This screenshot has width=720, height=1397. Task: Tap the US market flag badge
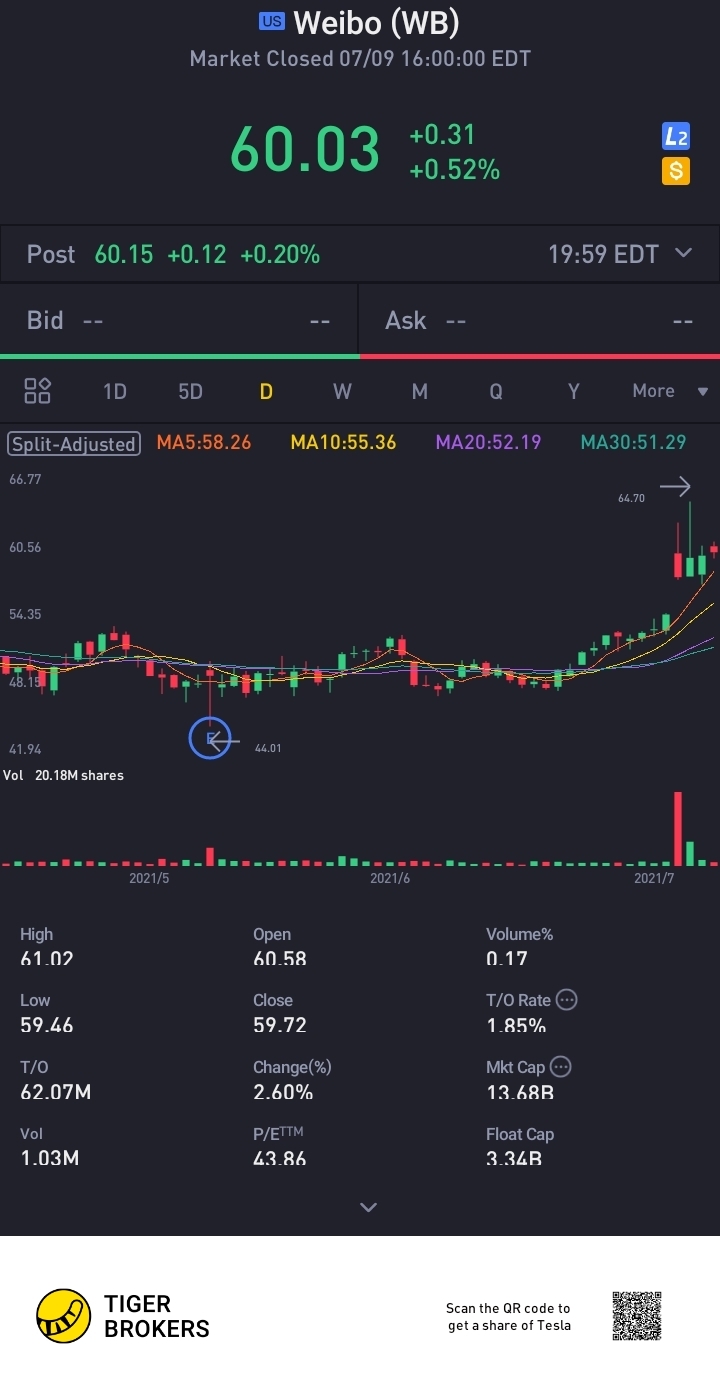pos(271,21)
